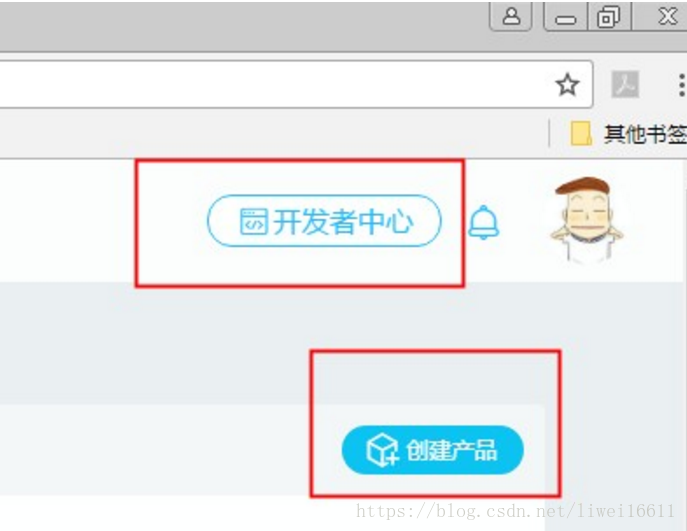Viewport: 687px width, 531px height.
Task: Bookmark this page with the star icon
Action: [567, 85]
